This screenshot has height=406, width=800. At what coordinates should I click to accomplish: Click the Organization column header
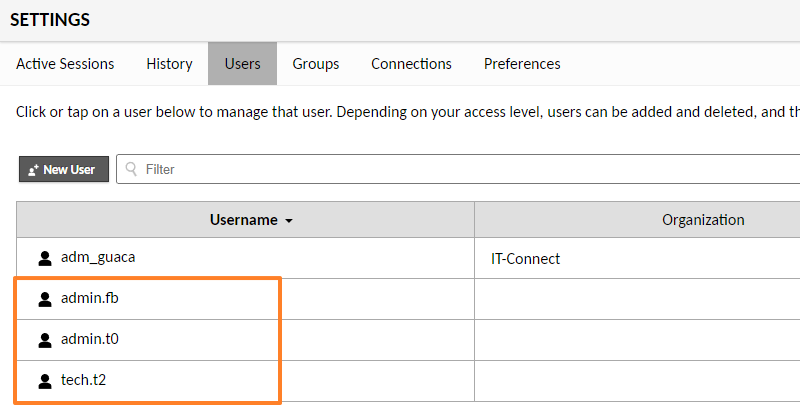pyautogui.click(x=703, y=220)
